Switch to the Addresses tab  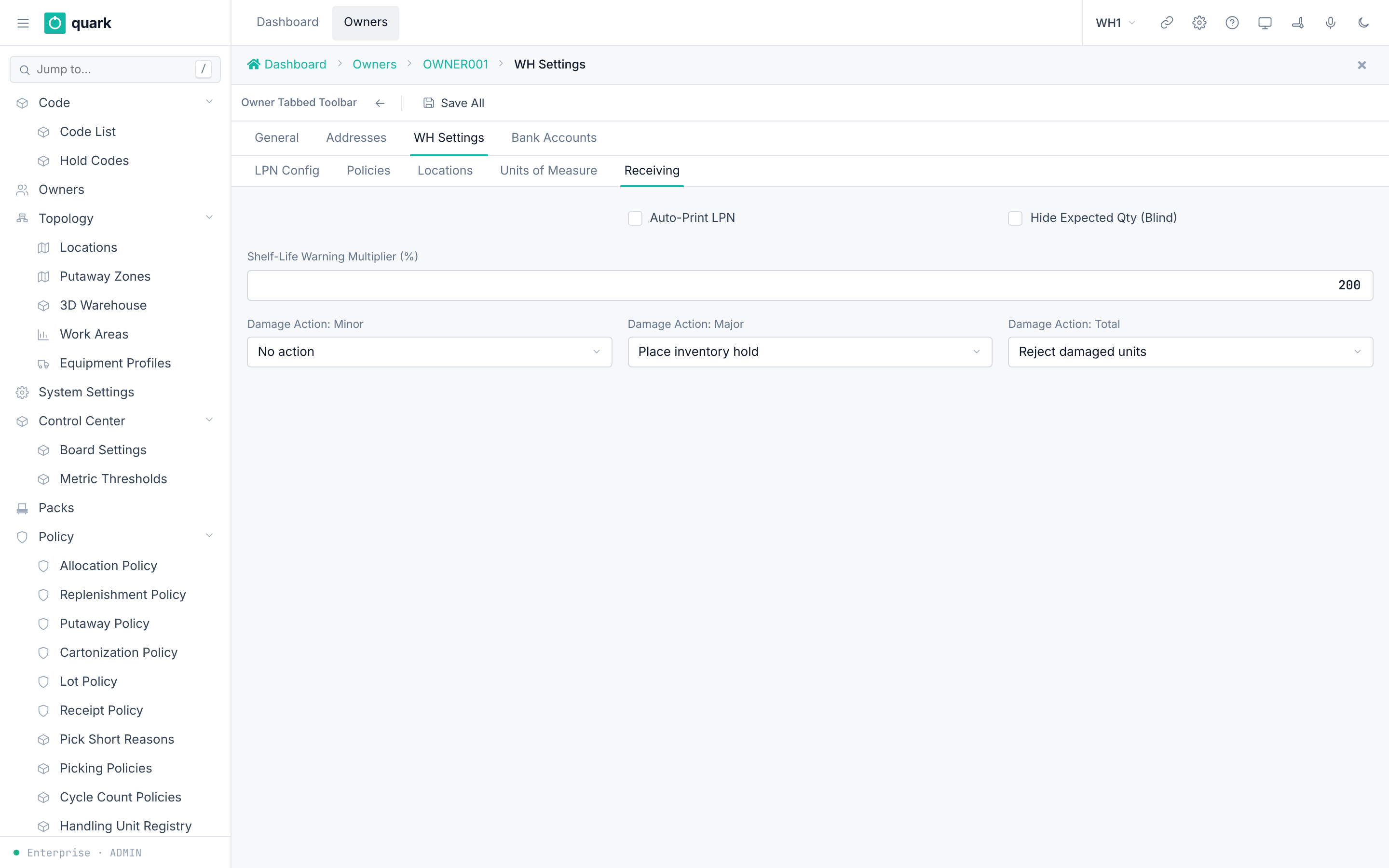[356, 138]
